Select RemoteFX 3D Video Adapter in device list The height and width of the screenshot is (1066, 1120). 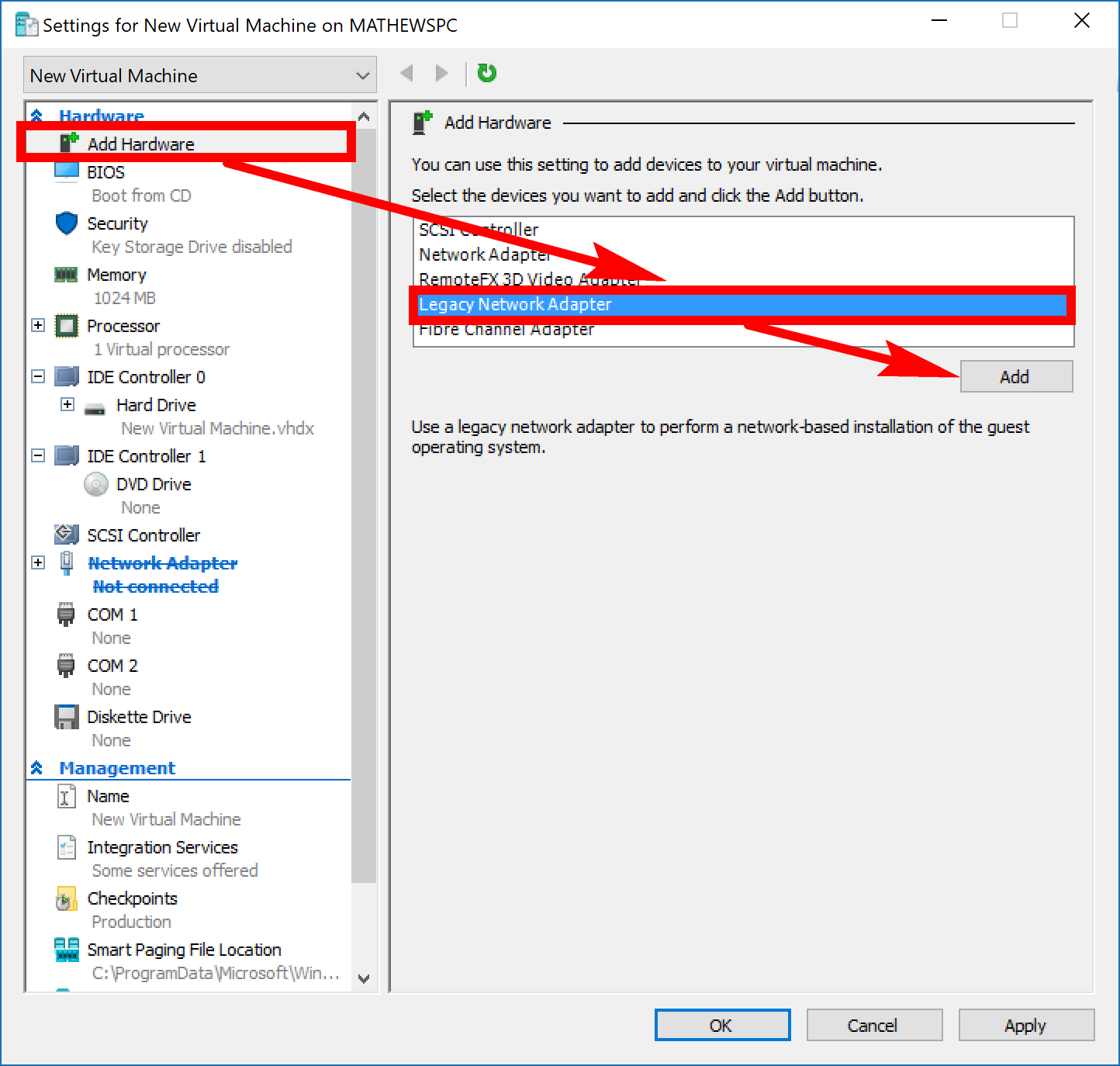(528, 279)
